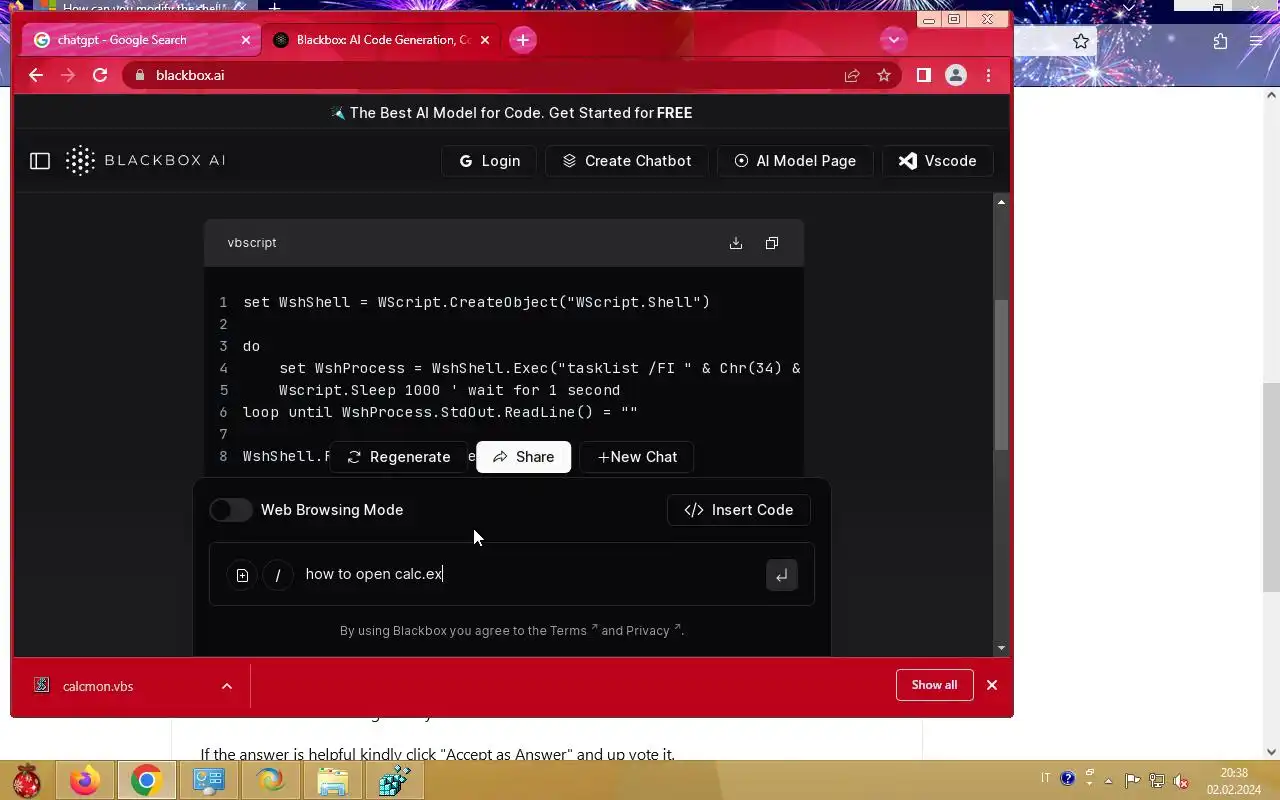Regenerate the response
The width and height of the screenshot is (1280, 800).
[x=398, y=457]
